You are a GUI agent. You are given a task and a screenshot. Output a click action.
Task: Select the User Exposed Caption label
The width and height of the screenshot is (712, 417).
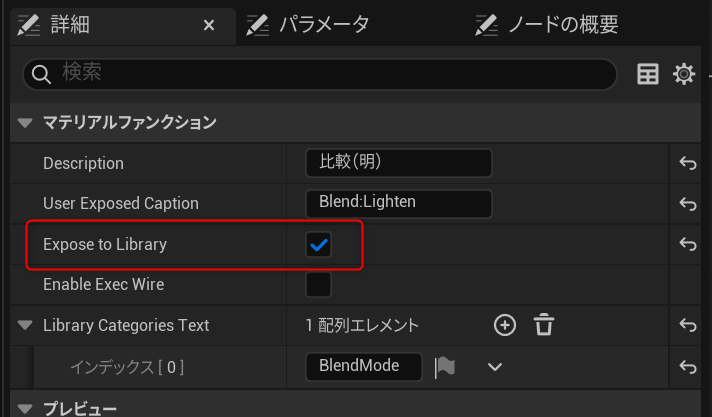pos(121,204)
